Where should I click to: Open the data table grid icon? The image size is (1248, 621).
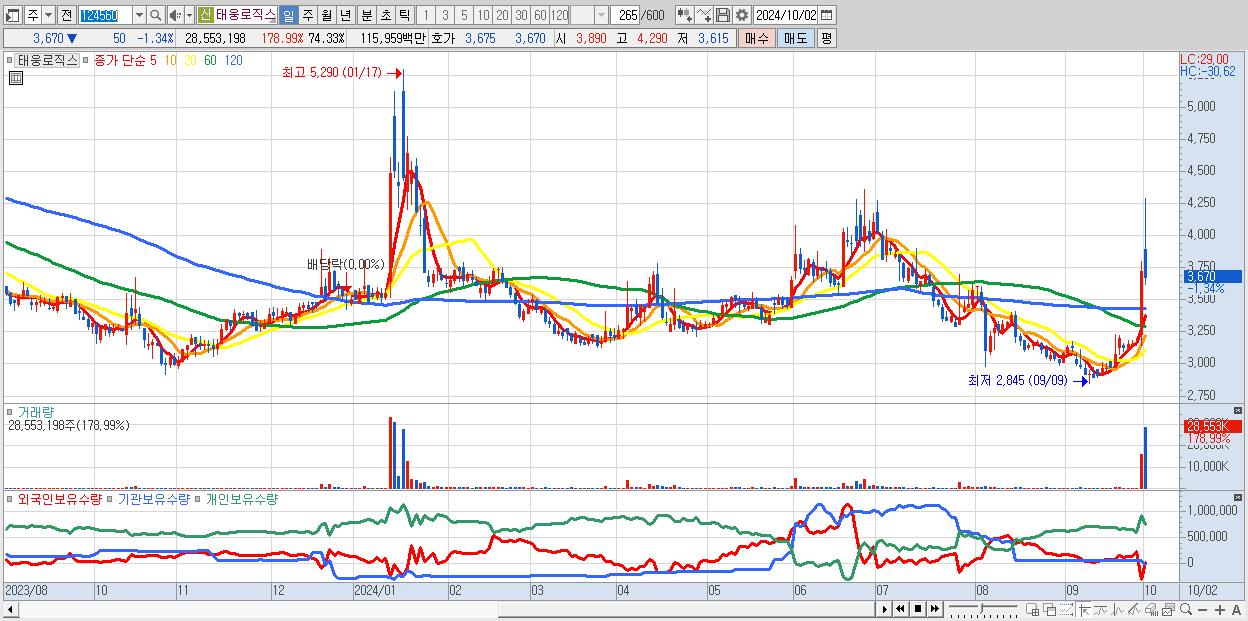point(15,78)
